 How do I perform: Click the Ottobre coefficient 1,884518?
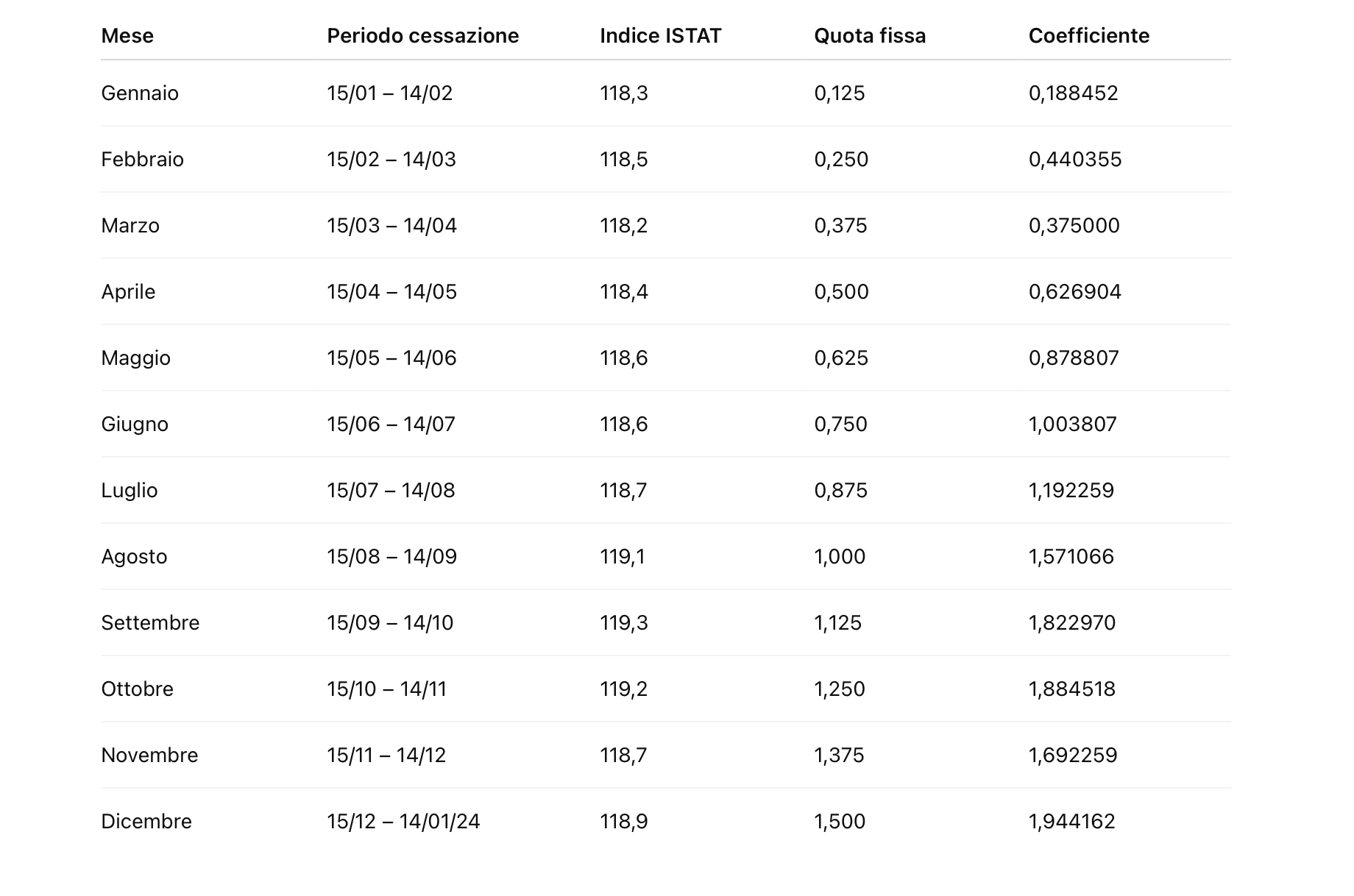pos(1071,689)
